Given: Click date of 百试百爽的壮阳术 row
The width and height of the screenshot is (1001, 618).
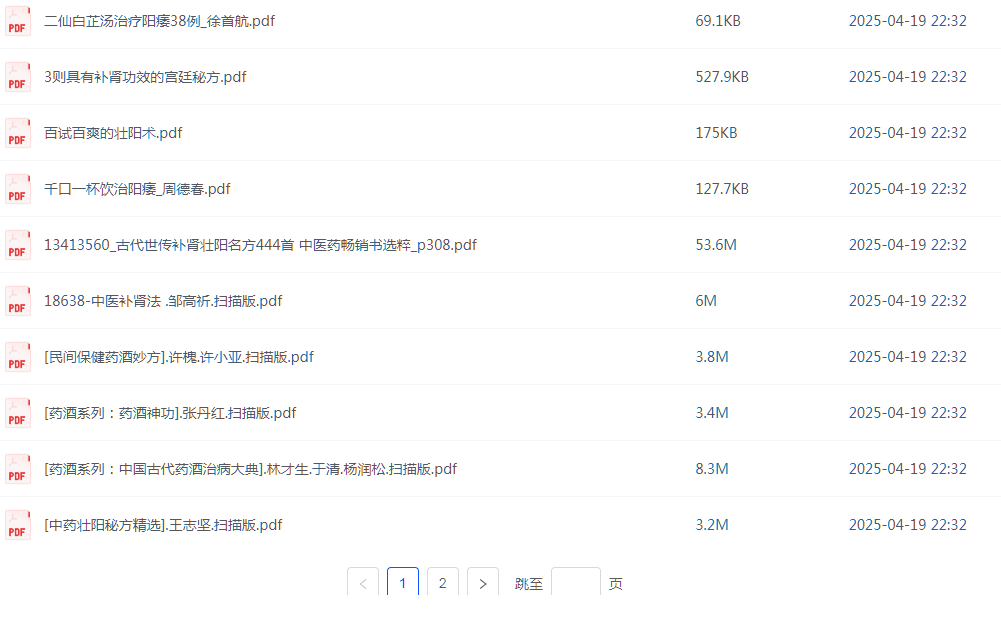Looking at the screenshot, I should (x=908, y=133).
